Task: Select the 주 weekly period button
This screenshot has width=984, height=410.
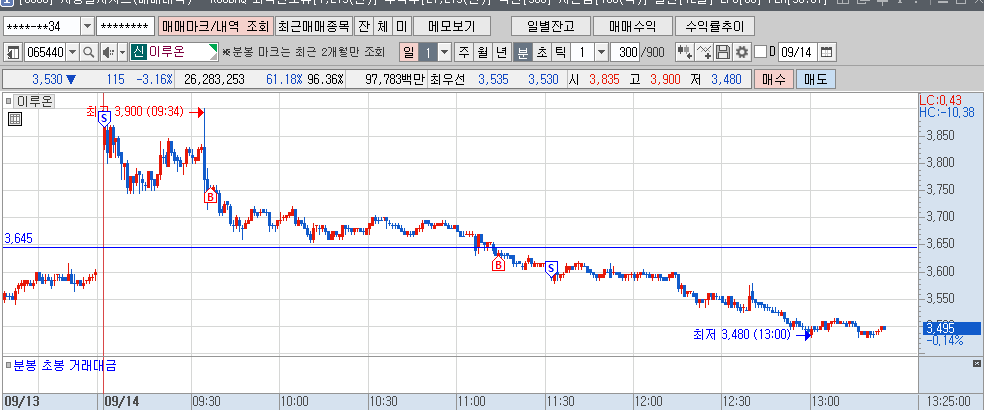Action: pos(463,52)
